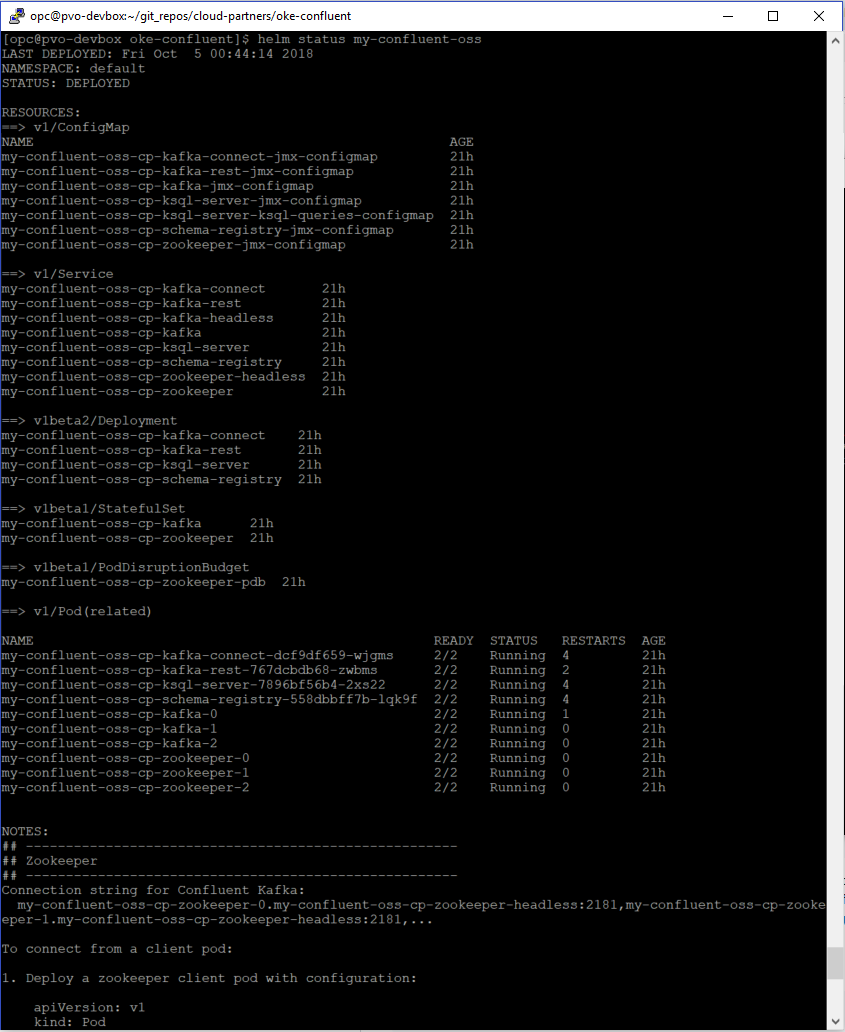This screenshot has height=1032, width=845.
Task: Click the cp-kafka-rest deployment row
Action: (x=162, y=450)
